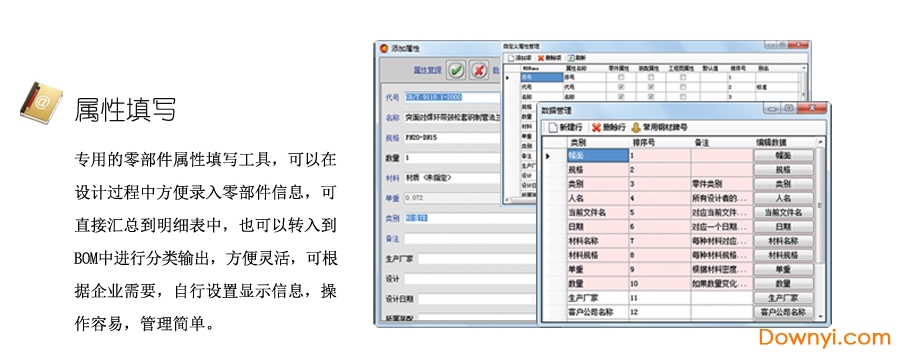Toggle 零件属性 checkbox in the 序号 row

tap(621, 77)
